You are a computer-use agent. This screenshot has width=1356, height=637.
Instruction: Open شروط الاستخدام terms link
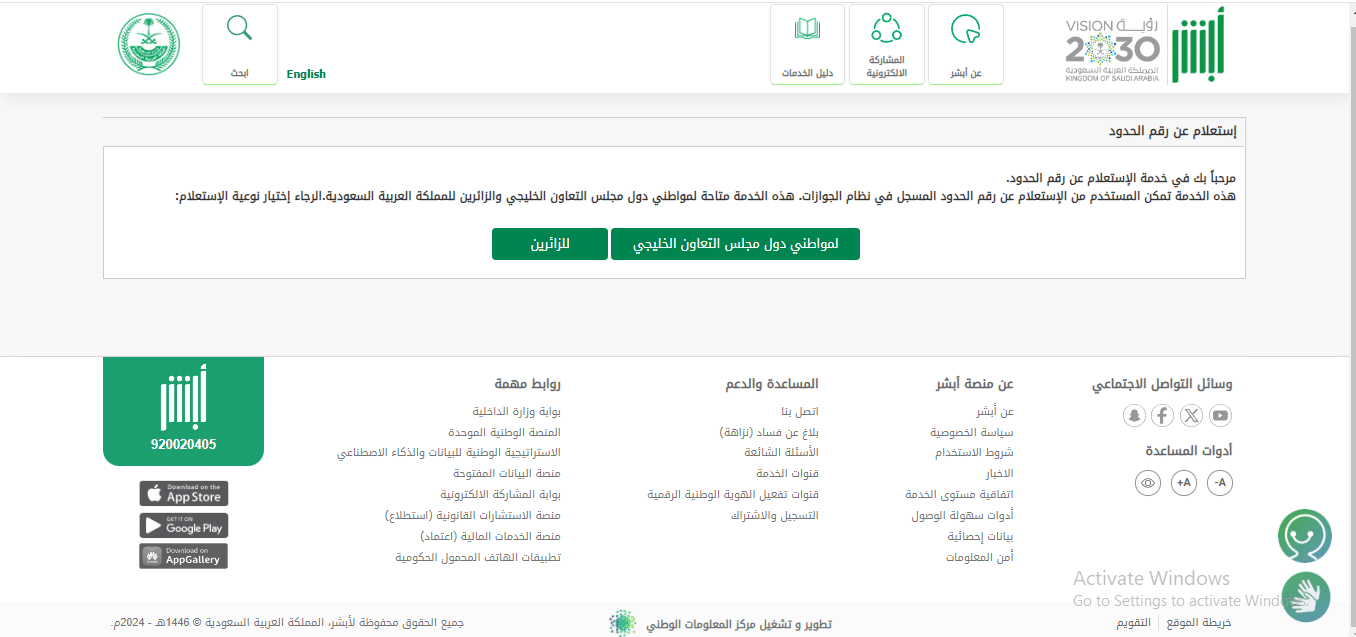click(974, 453)
